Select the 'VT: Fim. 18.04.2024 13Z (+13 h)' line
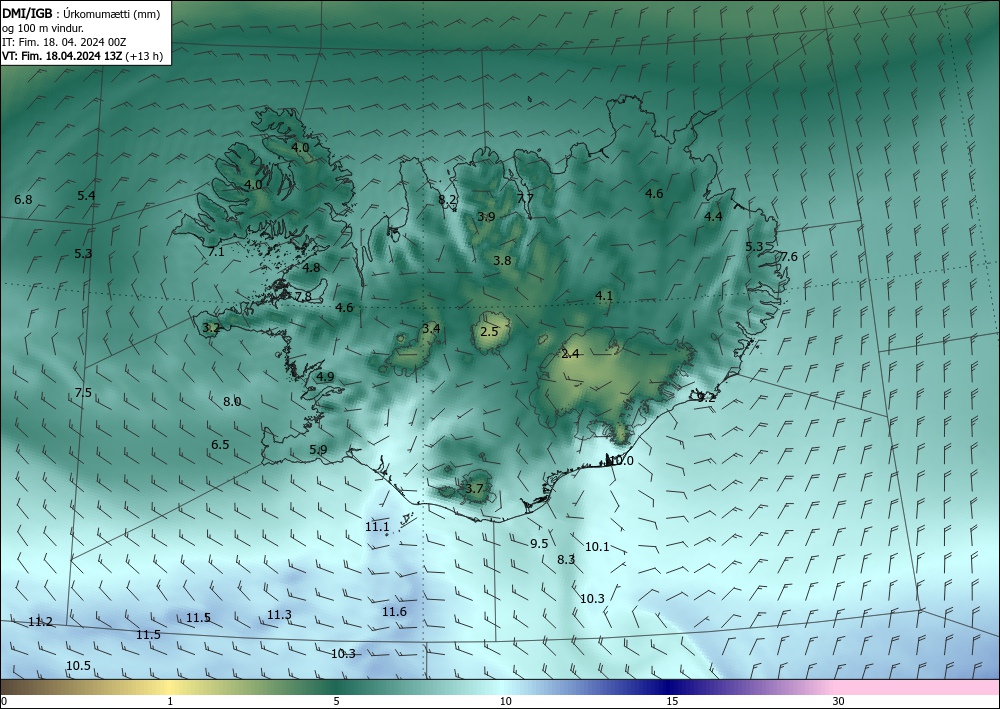The image size is (1000, 709). 83,56
